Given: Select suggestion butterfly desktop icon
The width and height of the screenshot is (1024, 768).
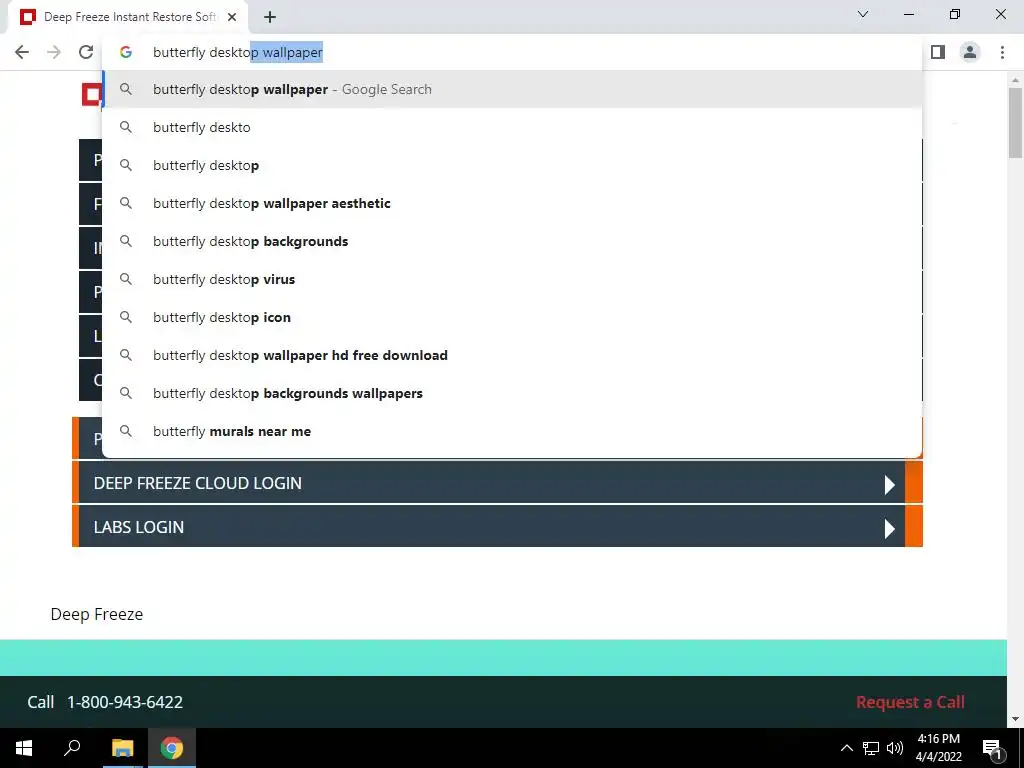Looking at the screenshot, I should point(513,317).
